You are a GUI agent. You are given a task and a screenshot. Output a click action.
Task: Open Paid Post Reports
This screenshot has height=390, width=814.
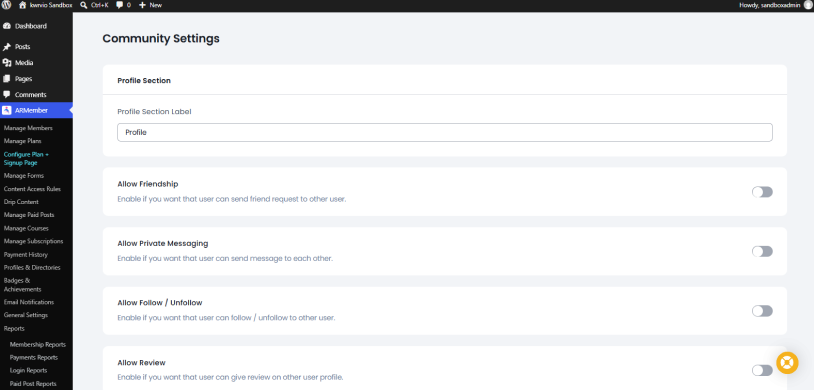(33, 384)
